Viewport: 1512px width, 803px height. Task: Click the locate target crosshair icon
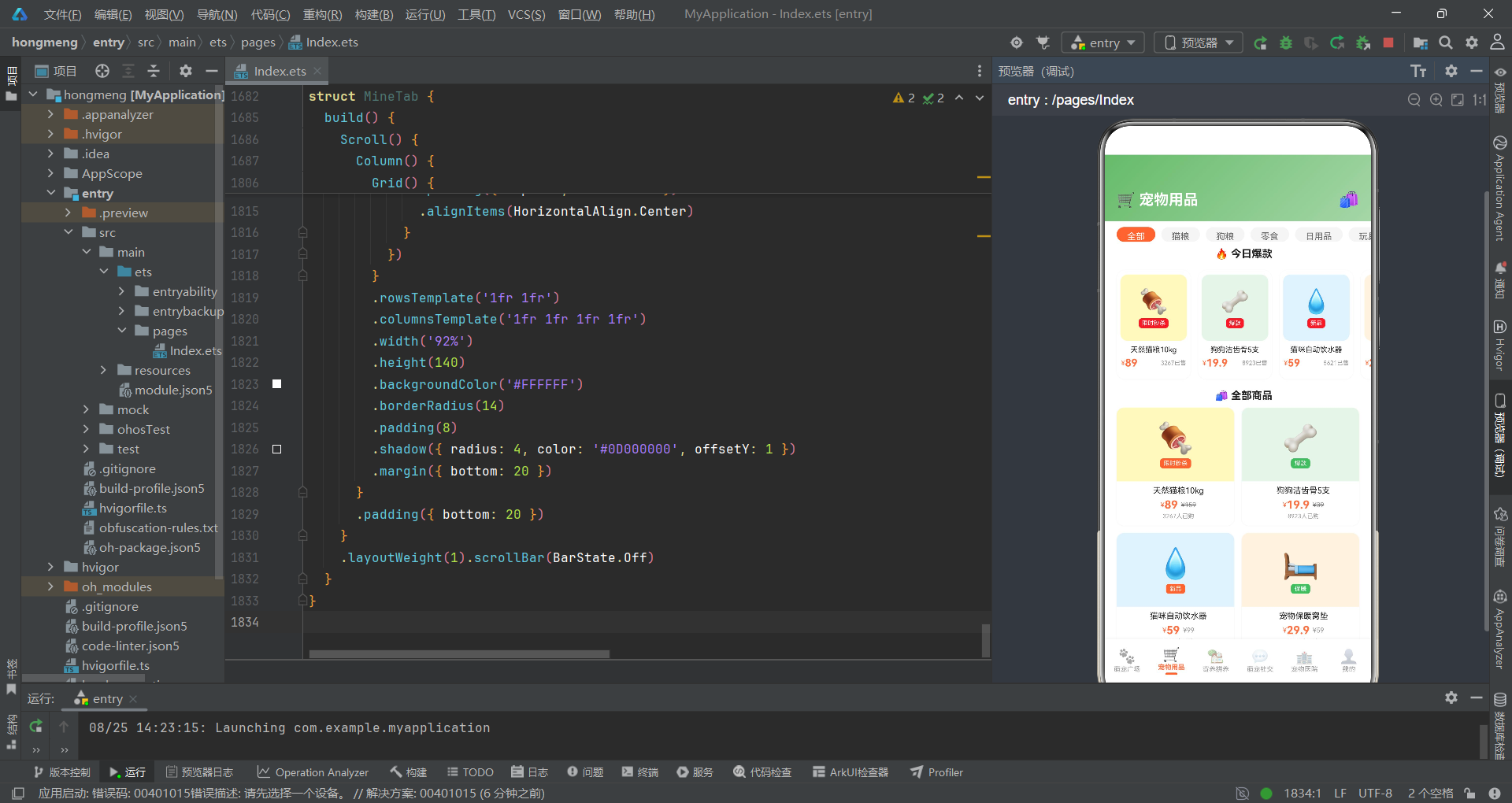tap(1017, 43)
